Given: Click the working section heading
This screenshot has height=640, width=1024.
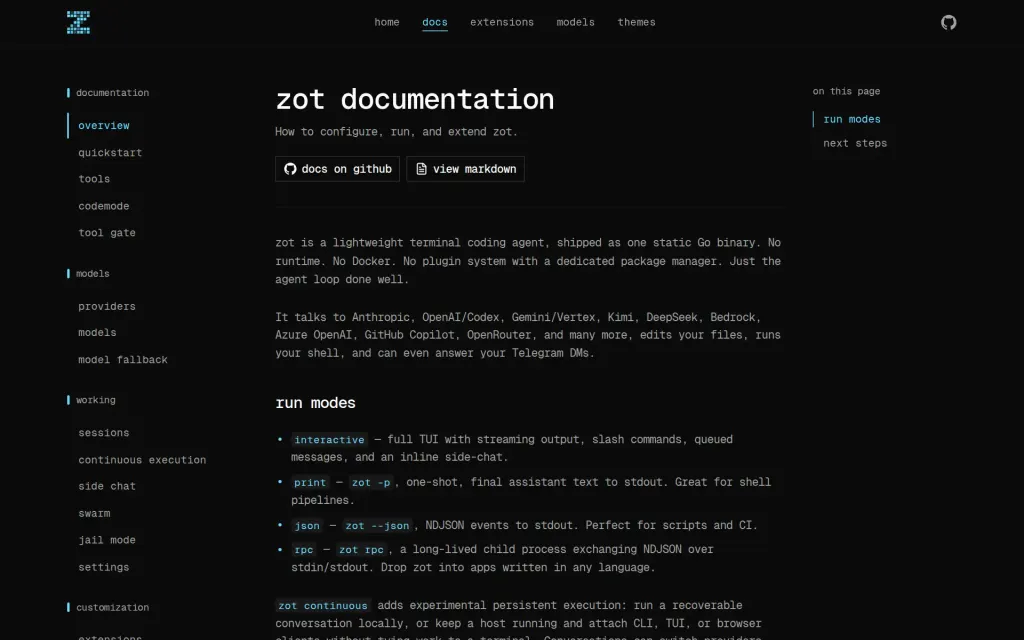Looking at the screenshot, I should click(x=95, y=400).
